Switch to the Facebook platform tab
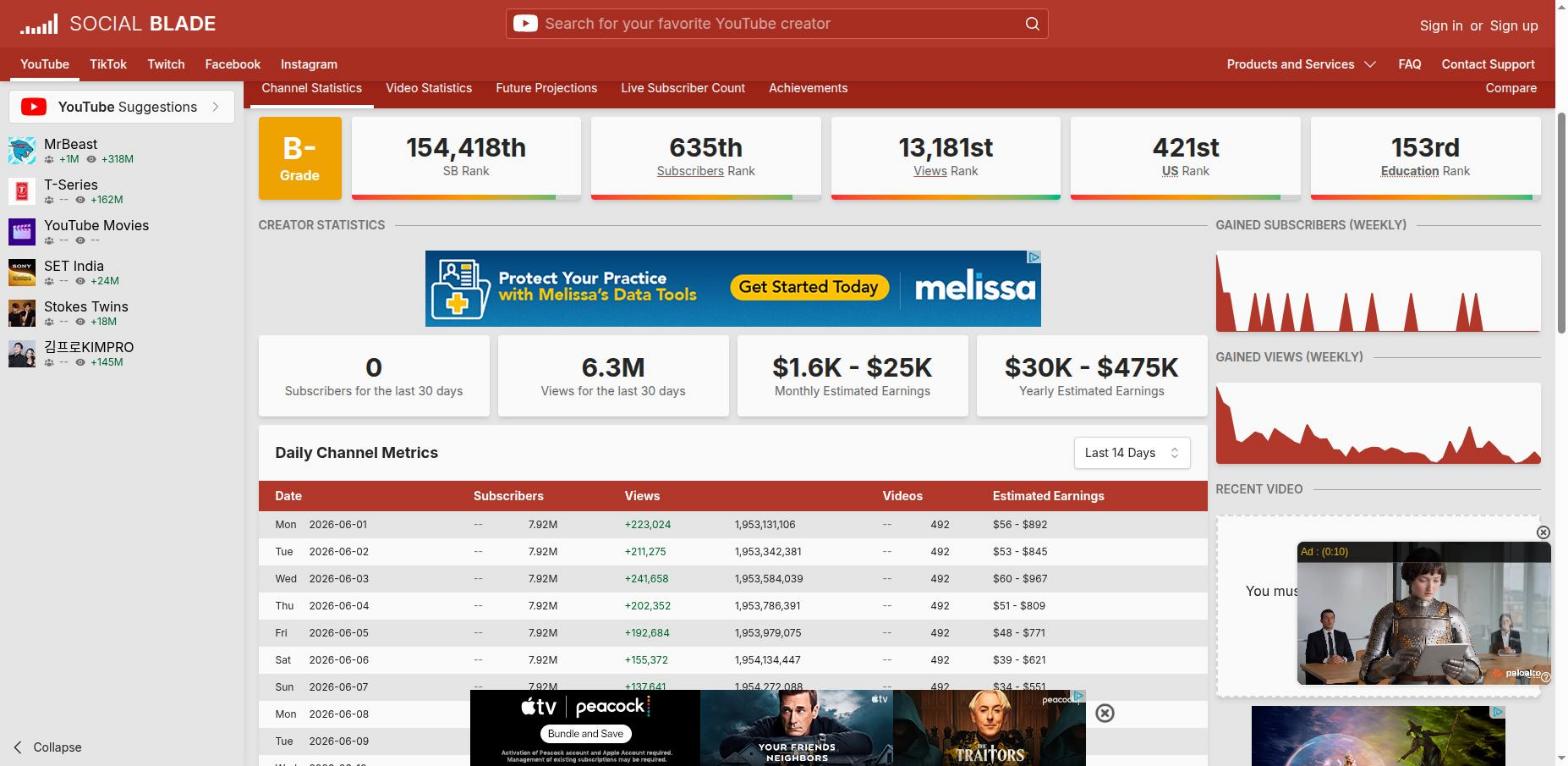 coord(233,64)
